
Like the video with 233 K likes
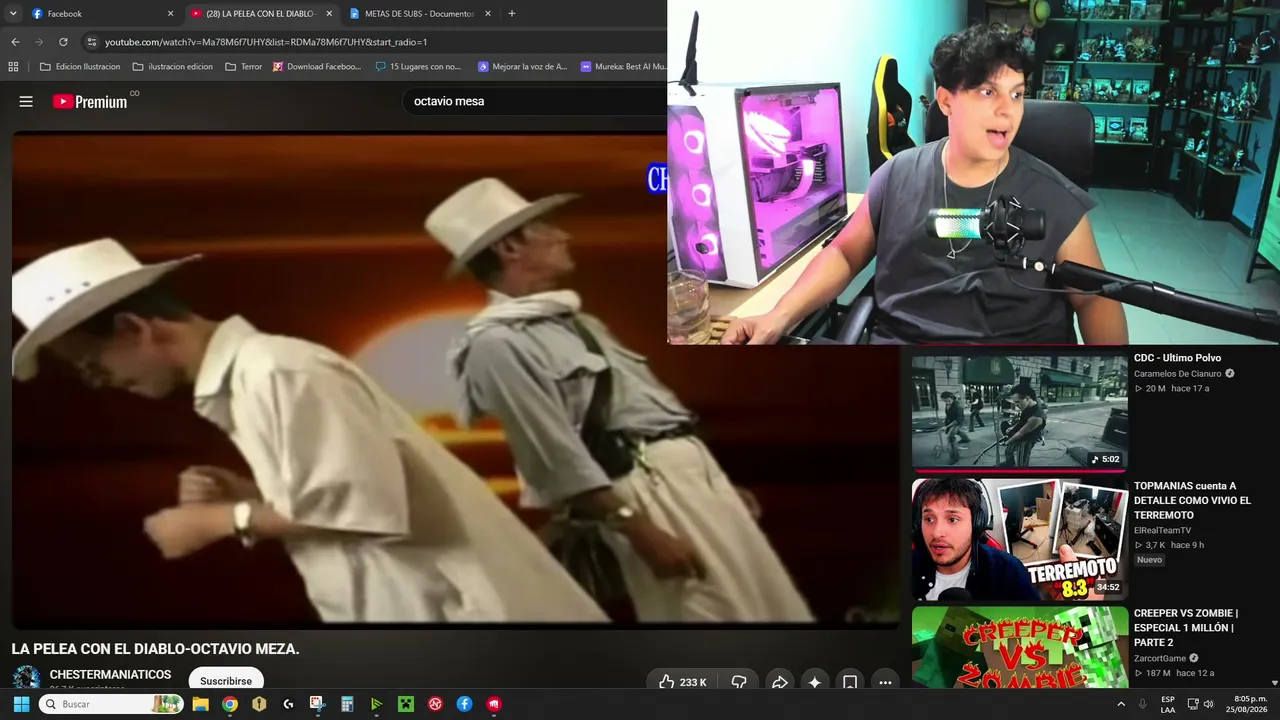pyautogui.click(x=683, y=682)
